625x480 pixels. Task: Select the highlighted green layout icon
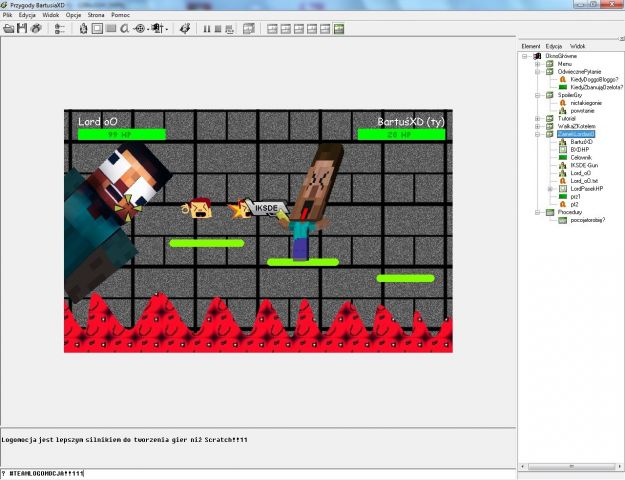pos(339,29)
